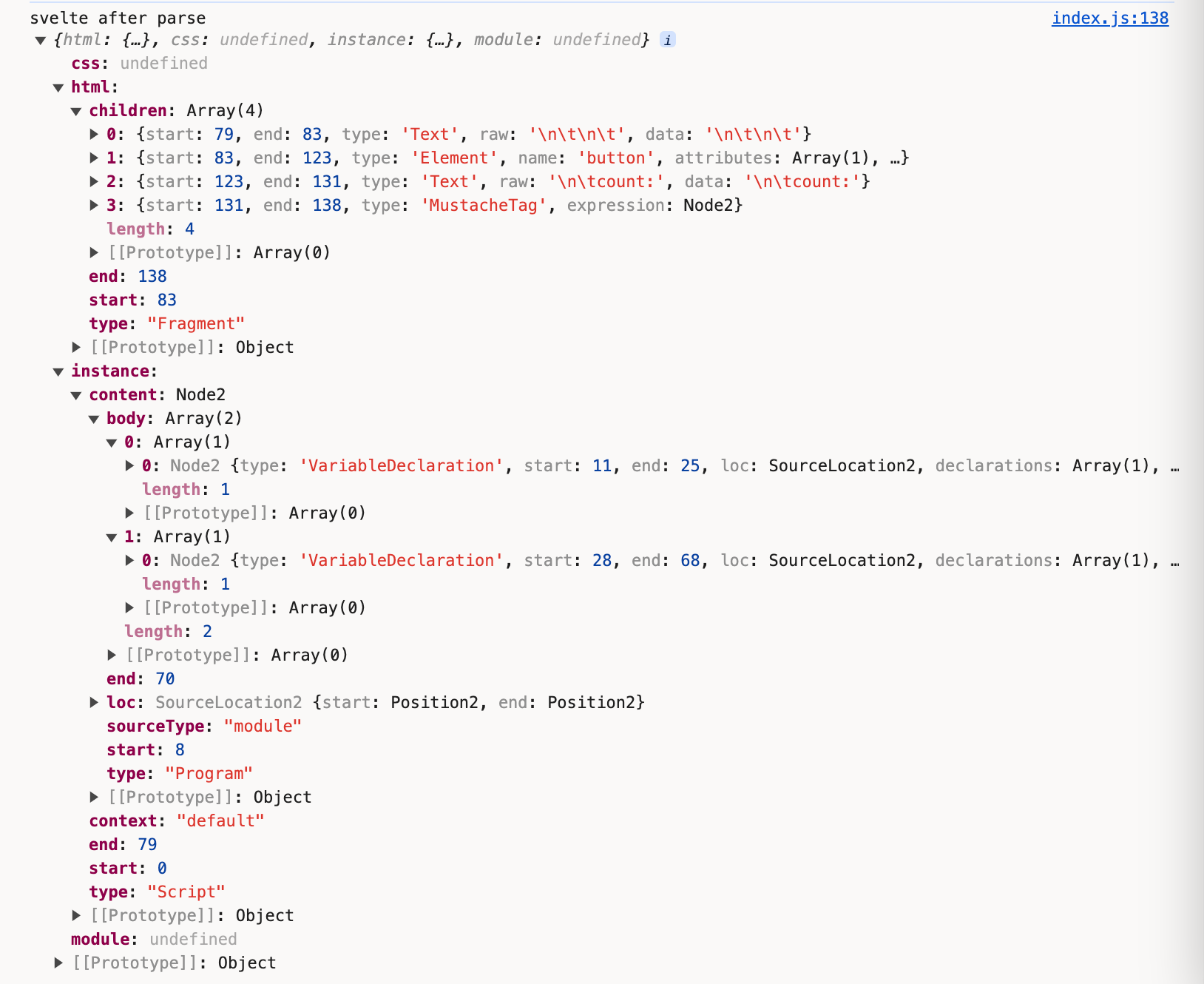Click the 'svelte after parse' log message
The width and height of the screenshot is (1204, 984).
(x=118, y=18)
